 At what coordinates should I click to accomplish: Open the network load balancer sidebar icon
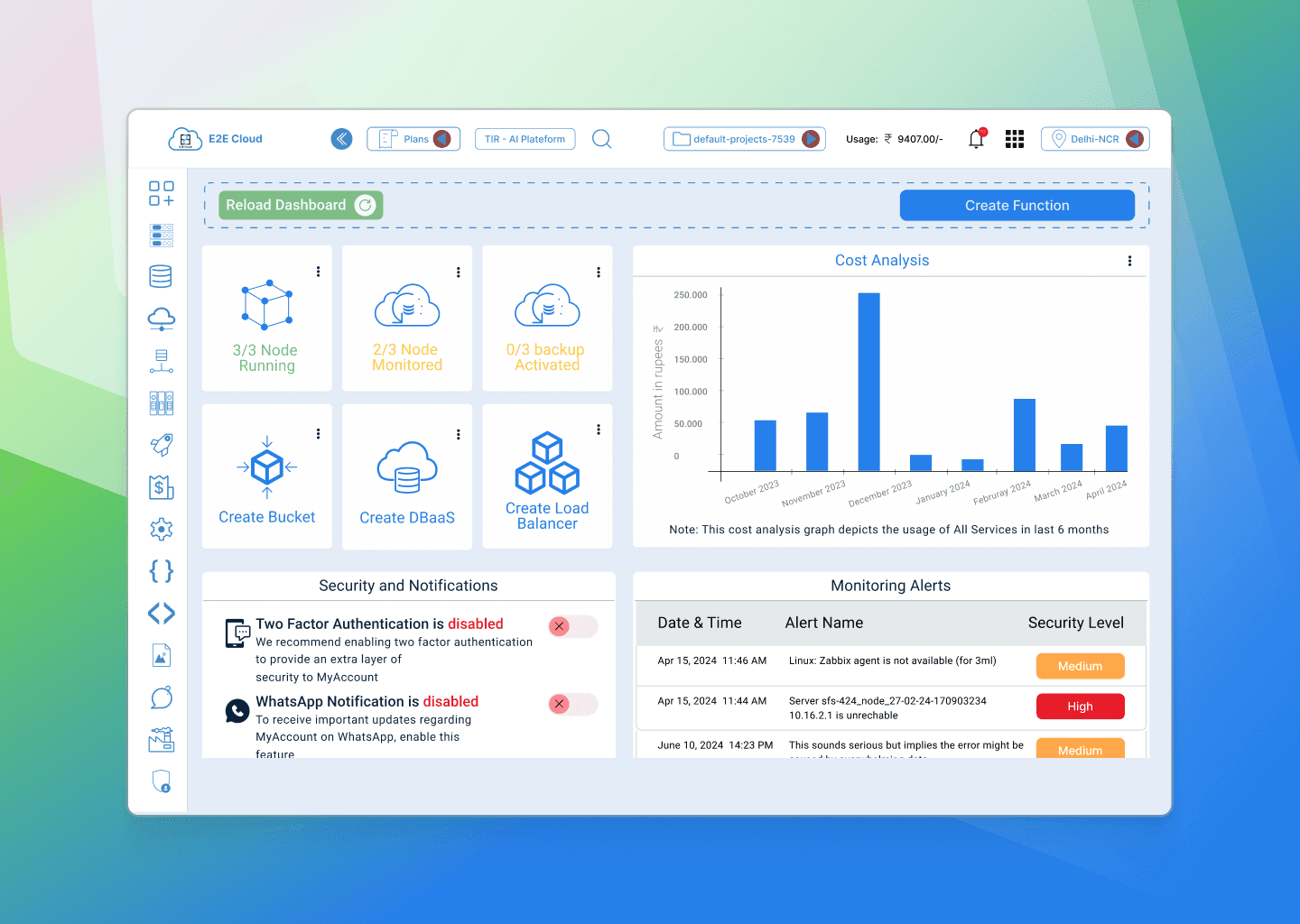(x=162, y=361)
